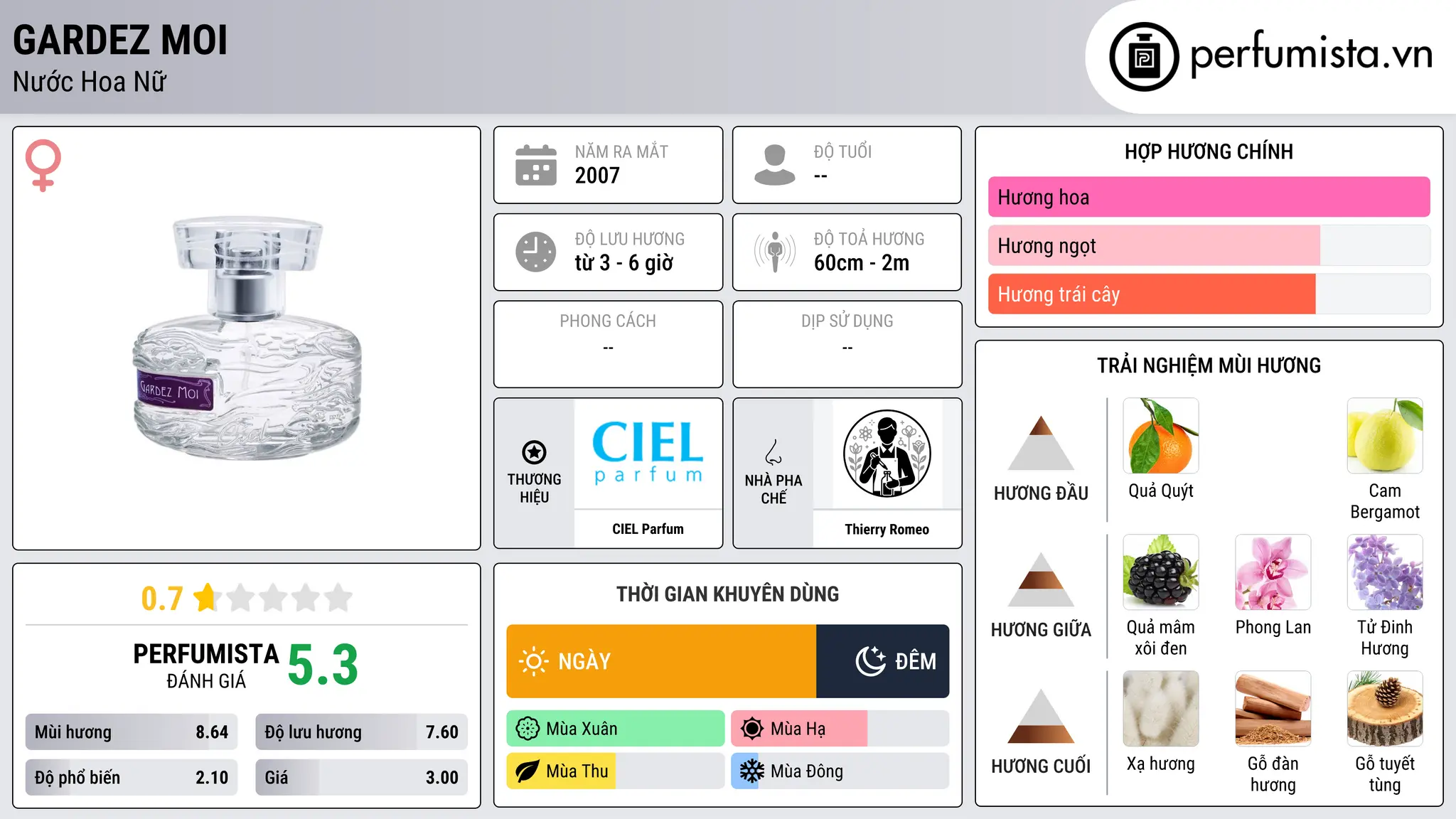This screenshot has width=1456, height=819.
Task: Select the Gỗ đàn hương sandalwood image
Action: [x=1273, y=709]
